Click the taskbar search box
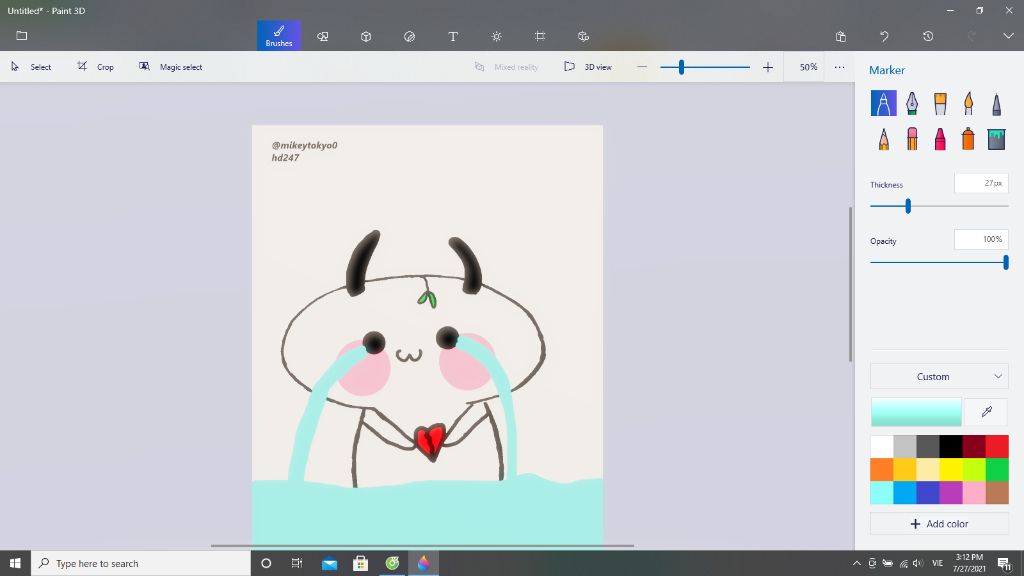The width and height of the screenshot is (1024, 576). pos(140,563)
